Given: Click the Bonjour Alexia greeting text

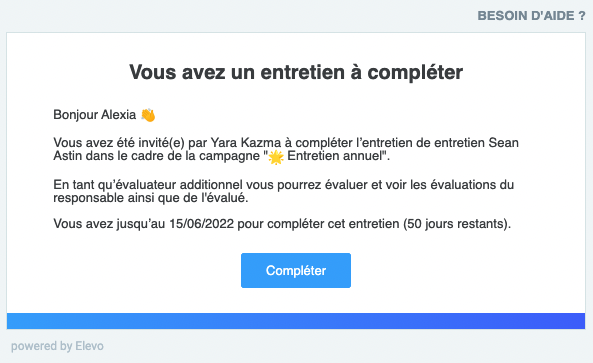Looking at the screenshot, I should pyautogui.click(x=95, y=115).
